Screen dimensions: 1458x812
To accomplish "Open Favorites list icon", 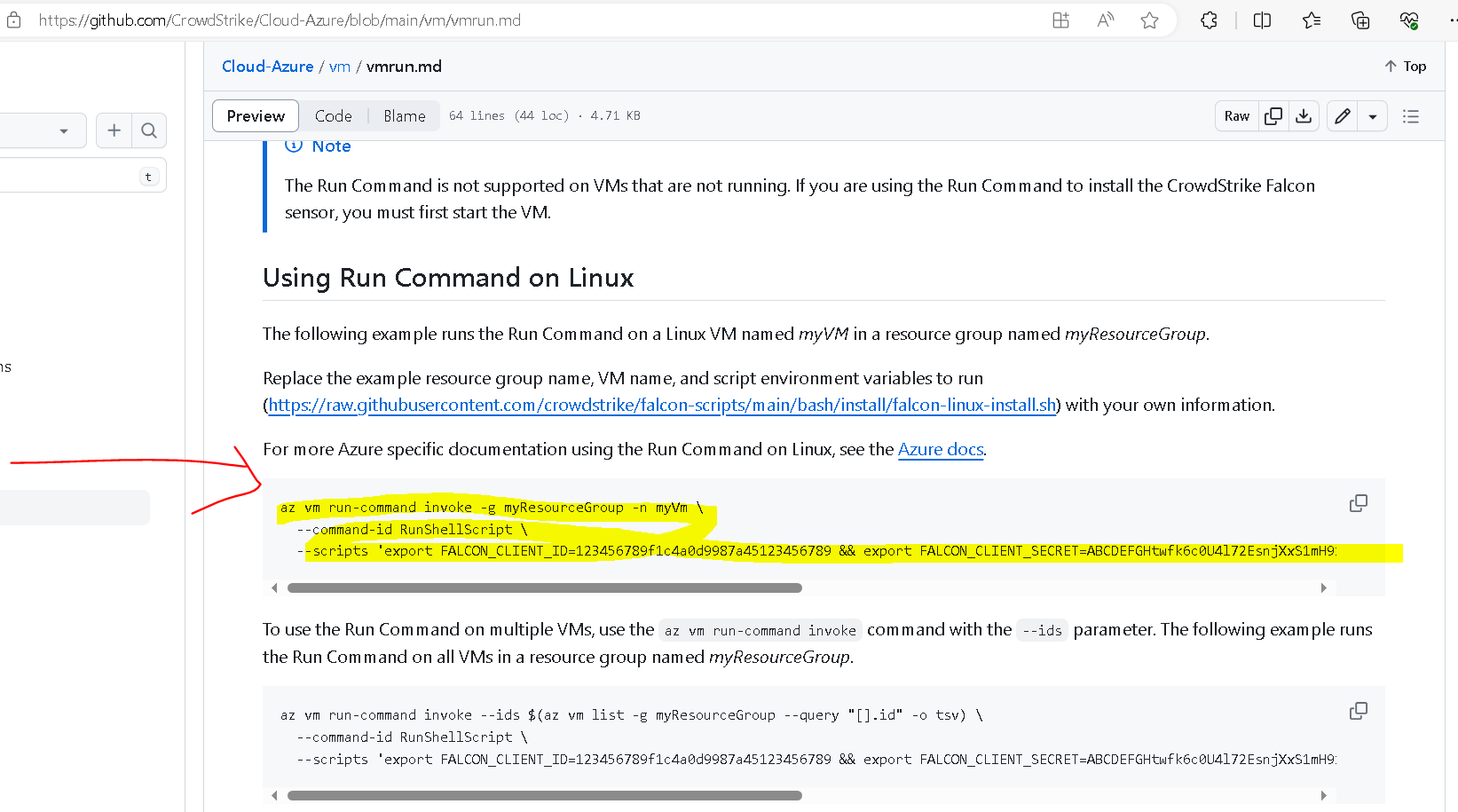I will [1312, 20].
